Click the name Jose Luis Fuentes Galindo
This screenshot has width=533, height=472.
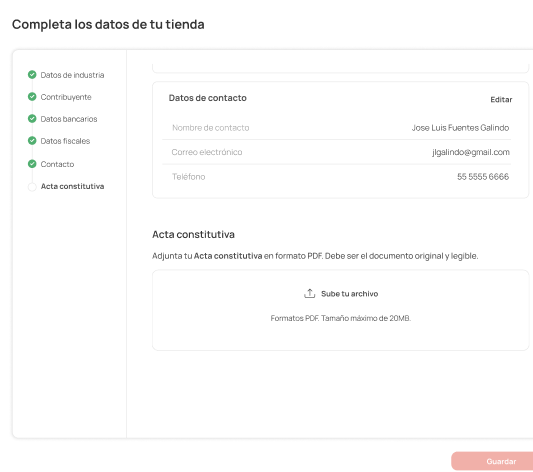click(460, 128)
